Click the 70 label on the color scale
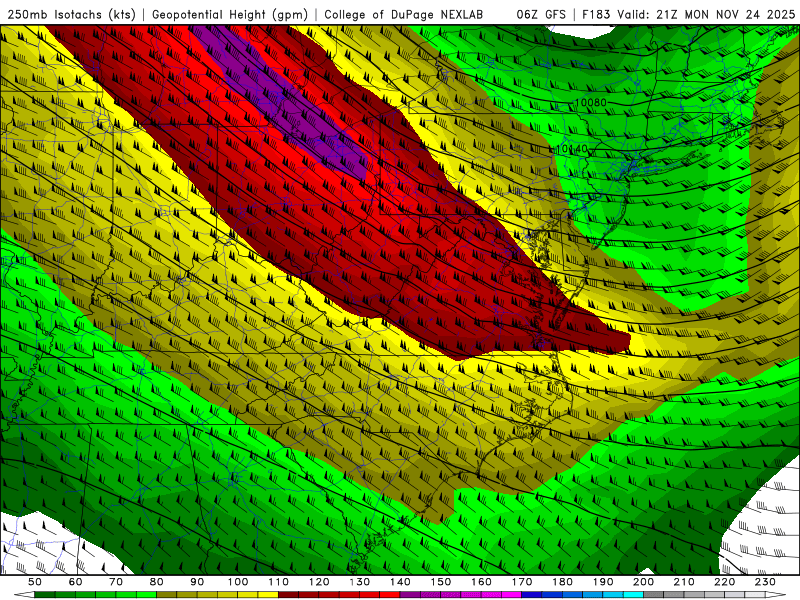 point(116,582)
